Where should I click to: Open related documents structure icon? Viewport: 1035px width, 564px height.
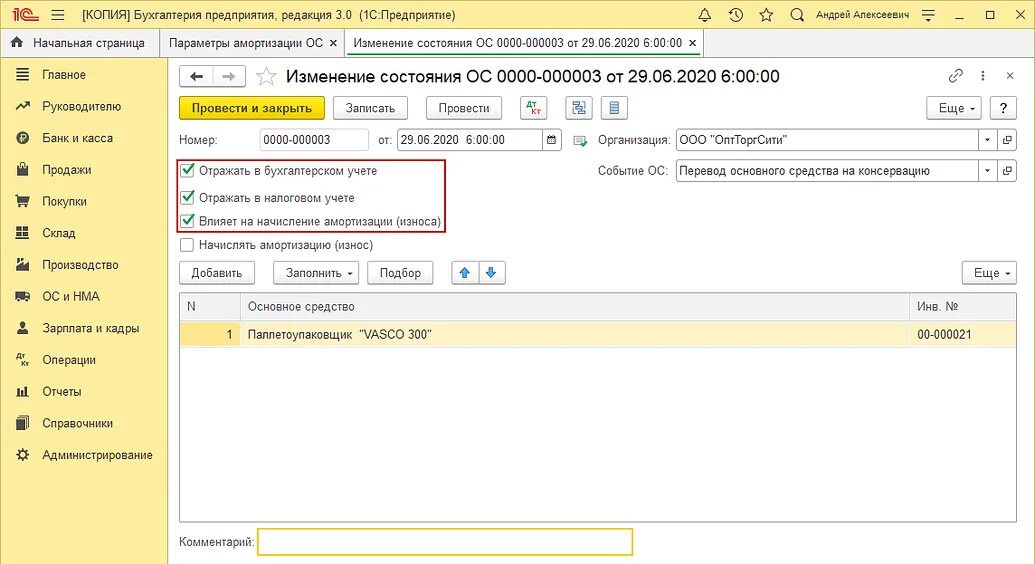click(579, 108)
